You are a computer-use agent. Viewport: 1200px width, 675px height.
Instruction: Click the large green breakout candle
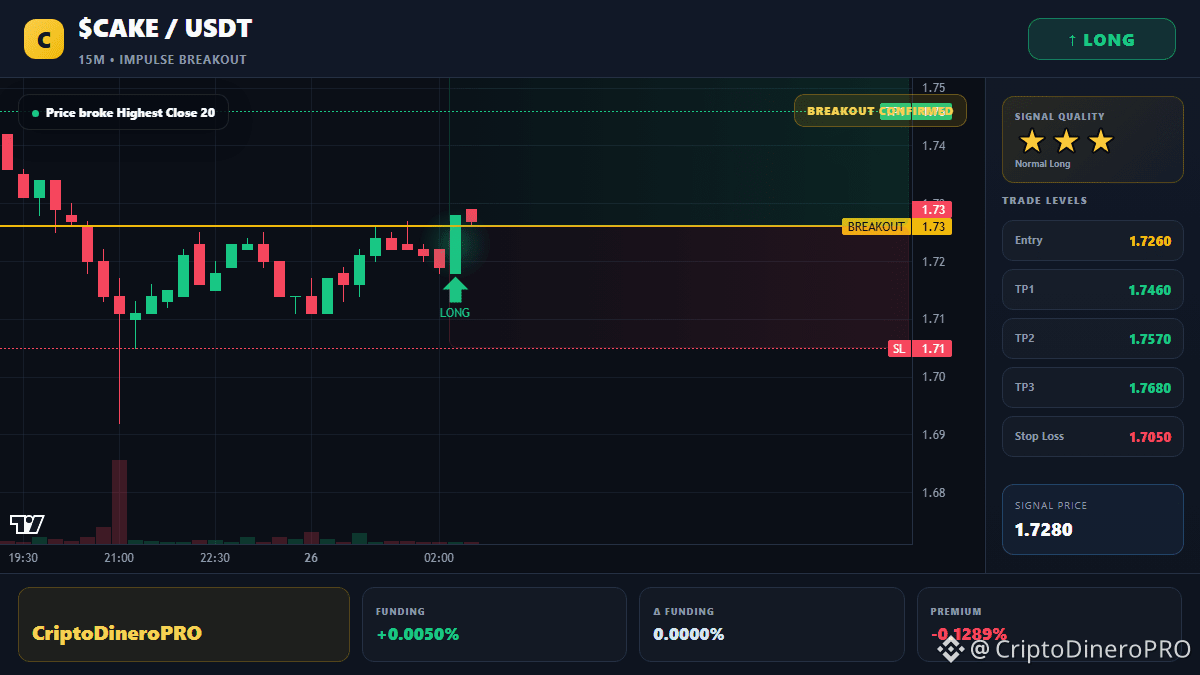[455, 244]
